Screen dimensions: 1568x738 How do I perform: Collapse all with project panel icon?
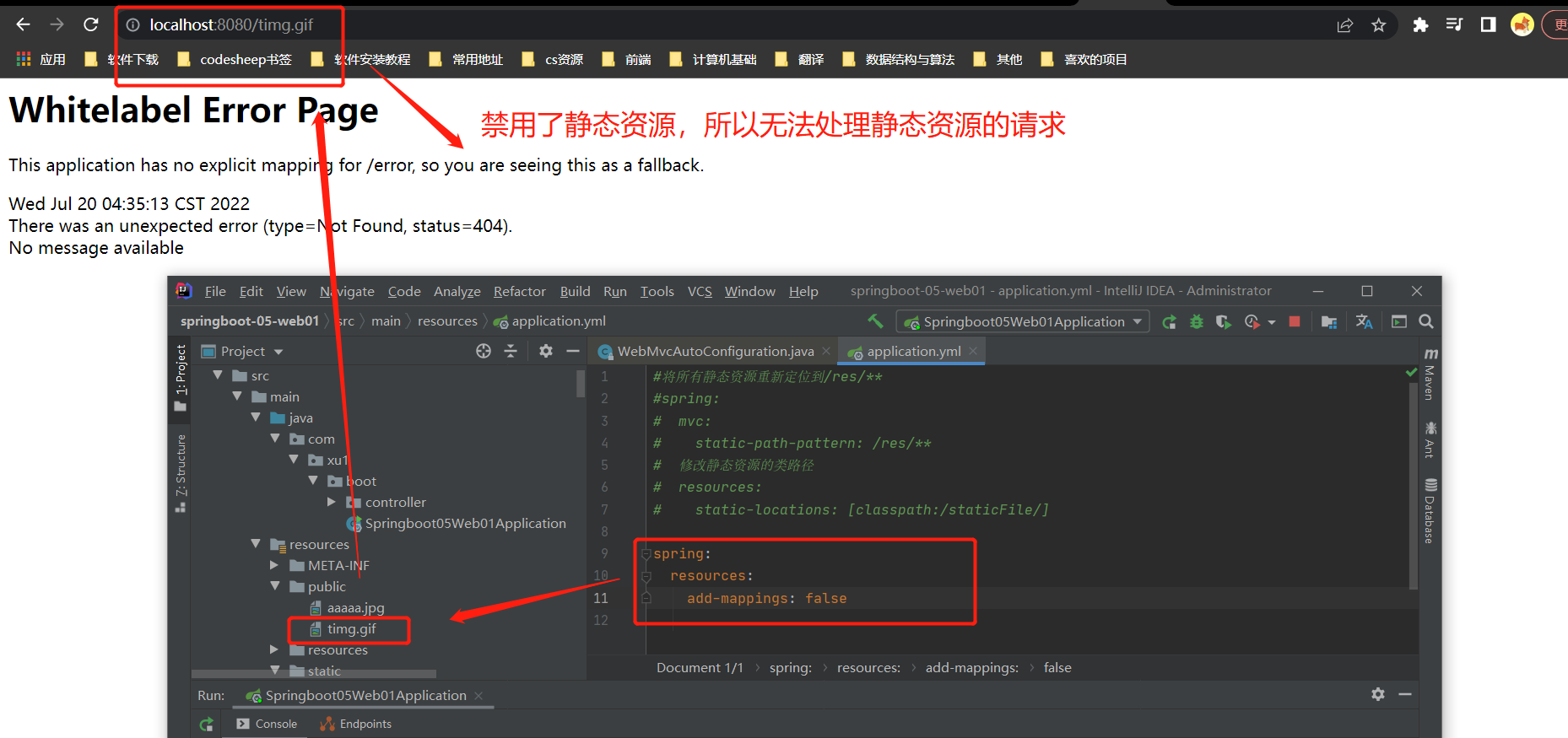[511, 351]
